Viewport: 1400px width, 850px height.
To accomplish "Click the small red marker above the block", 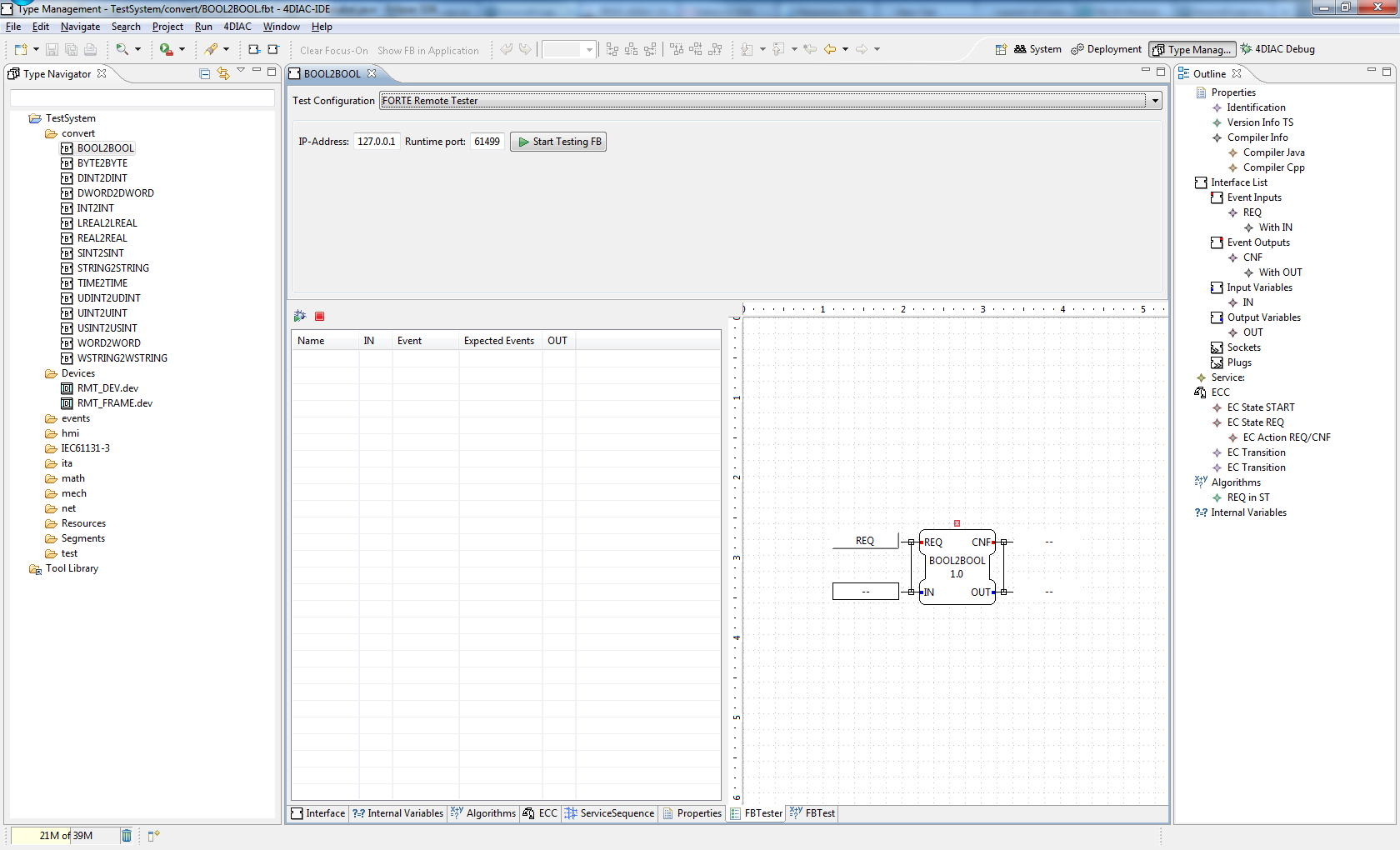I will tap(957, 523).
